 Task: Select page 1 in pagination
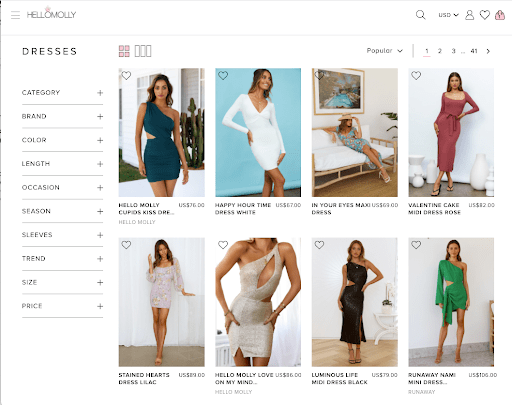click(427, 51)
